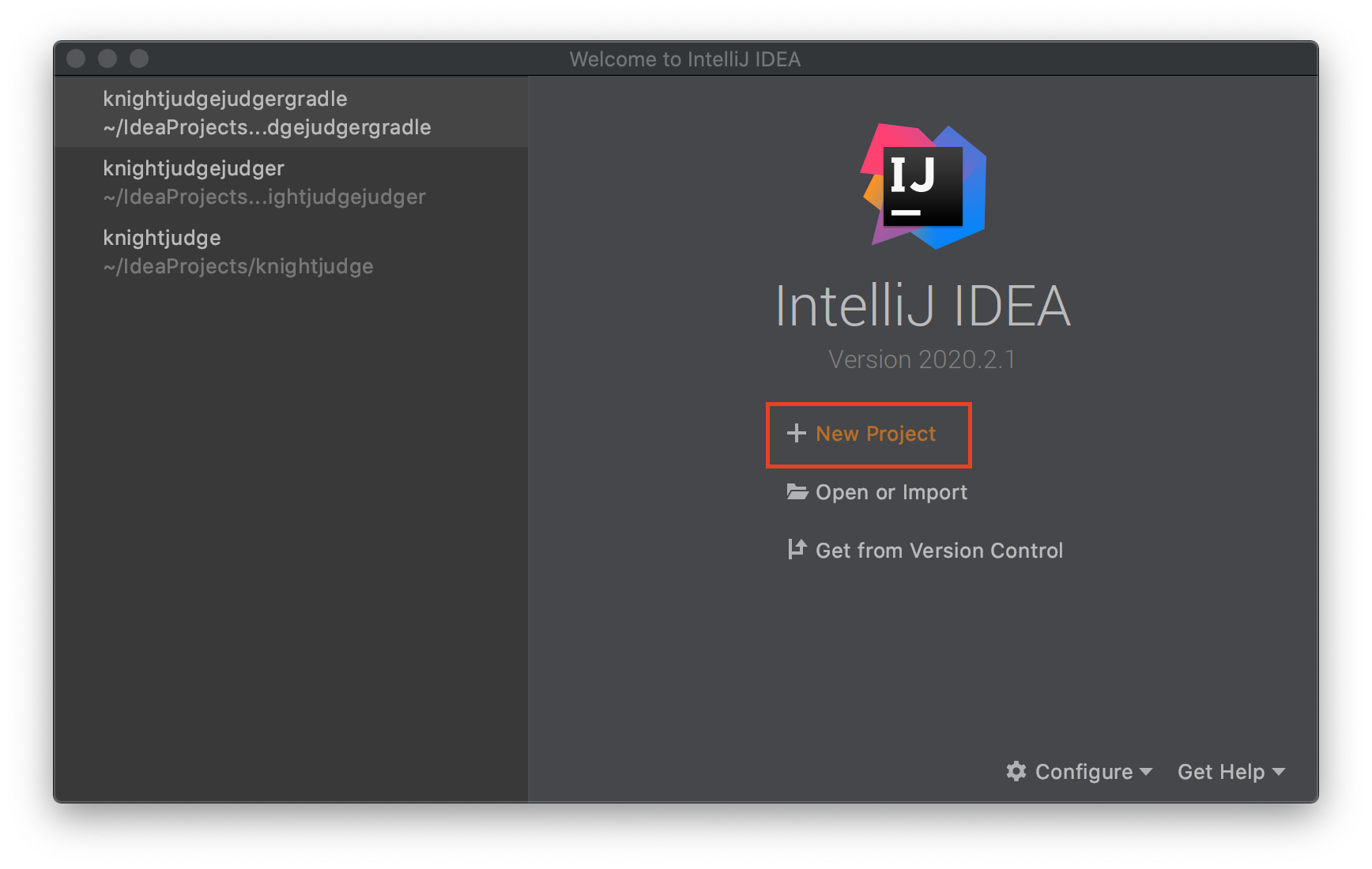Click the plus icon beside New Project
The width and height of the screenshot is (1372, 869).
point(796,433)
